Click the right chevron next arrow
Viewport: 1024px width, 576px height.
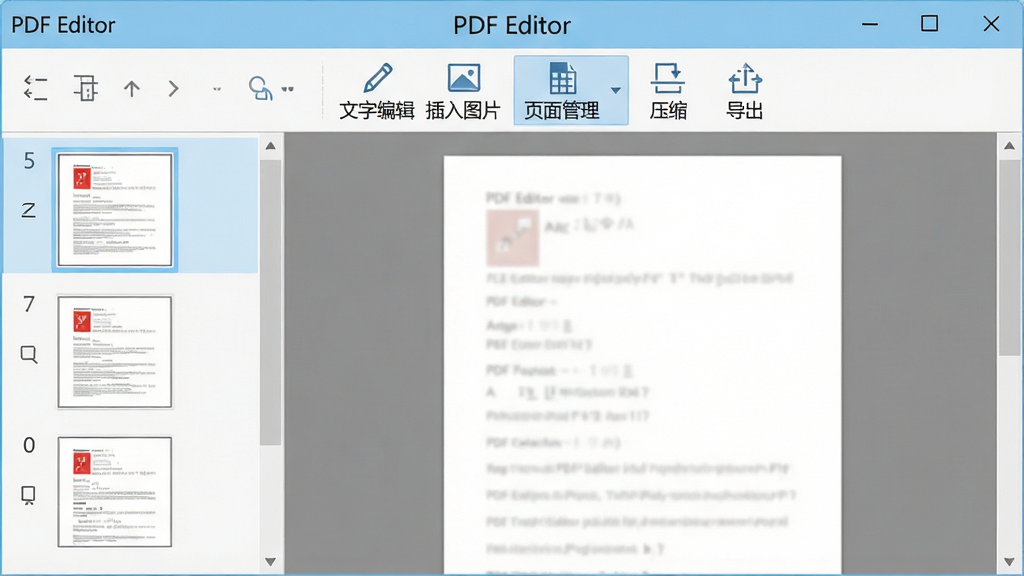[173, 89]
